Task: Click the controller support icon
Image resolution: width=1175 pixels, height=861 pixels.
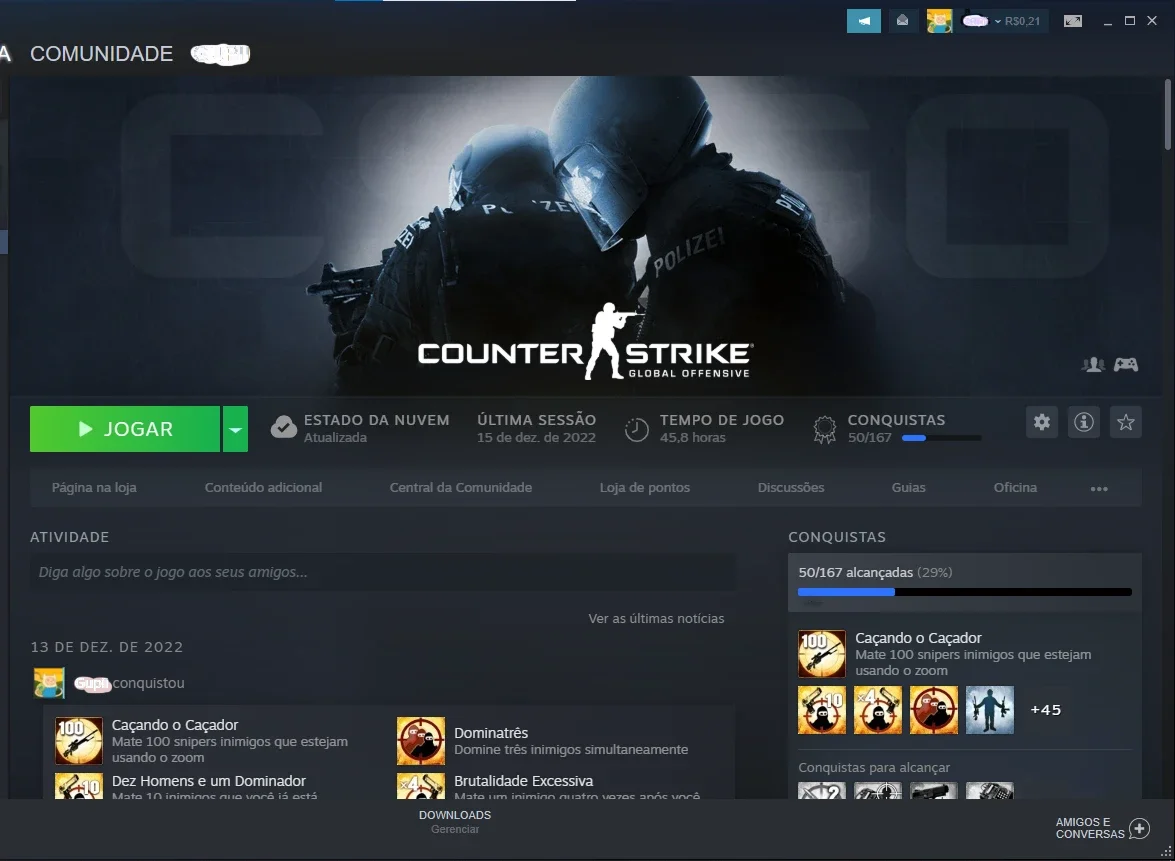Action: 1126,365
